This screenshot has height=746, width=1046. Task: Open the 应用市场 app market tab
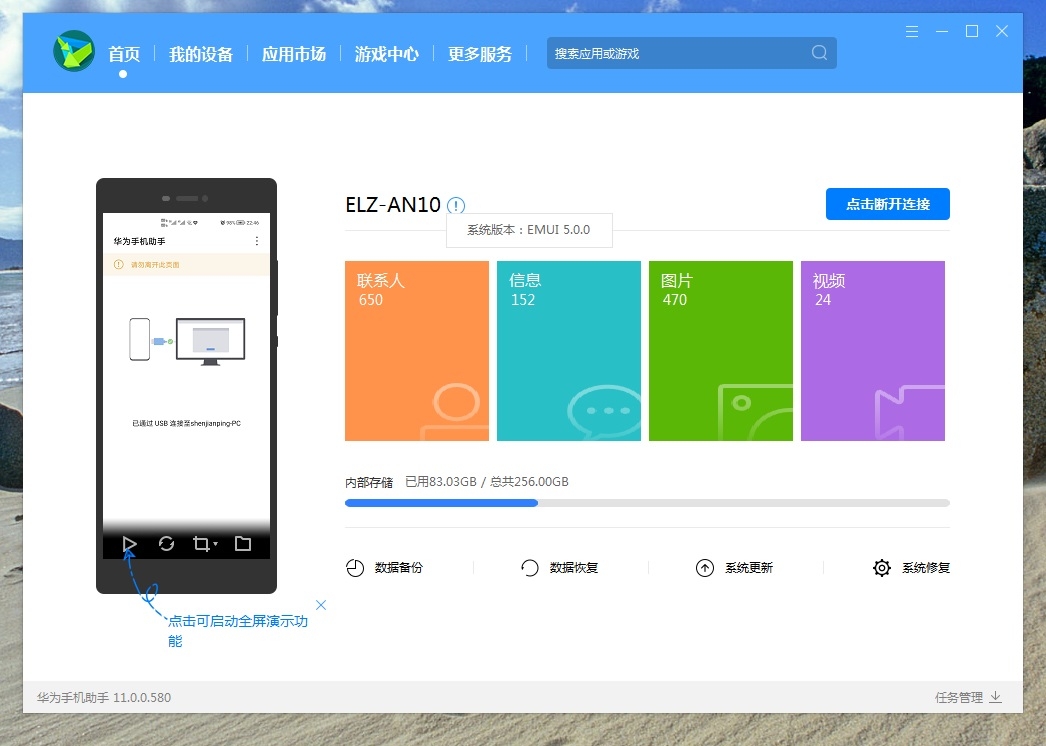(x=294, y=54)
